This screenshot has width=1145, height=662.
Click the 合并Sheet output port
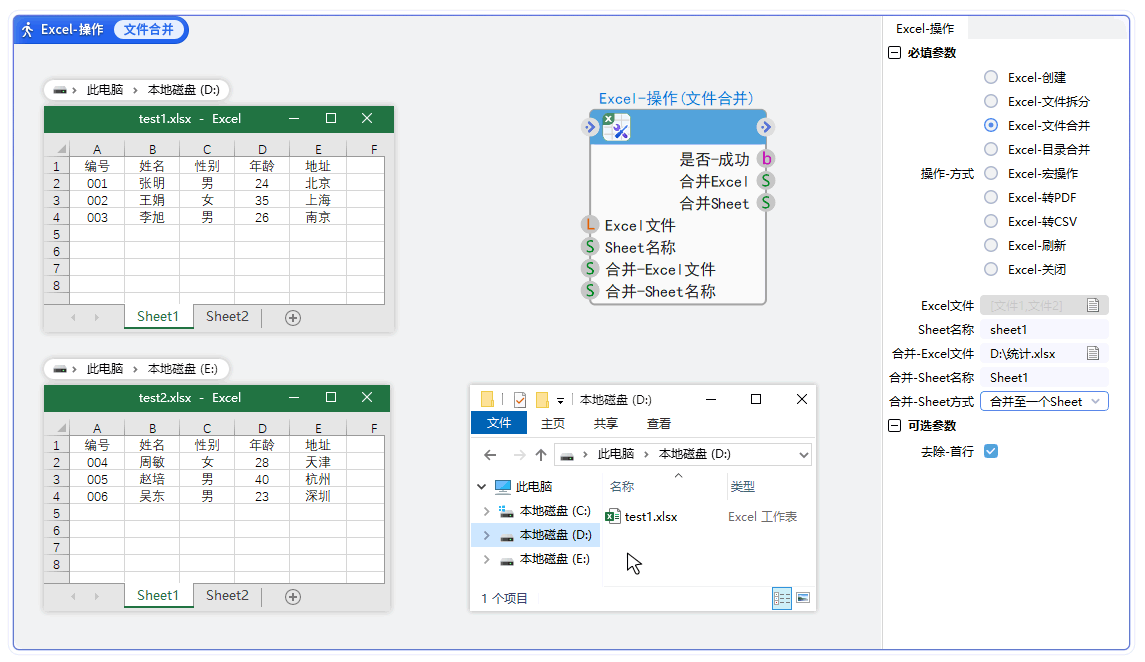pyautogui.click(x=766, y=203)
